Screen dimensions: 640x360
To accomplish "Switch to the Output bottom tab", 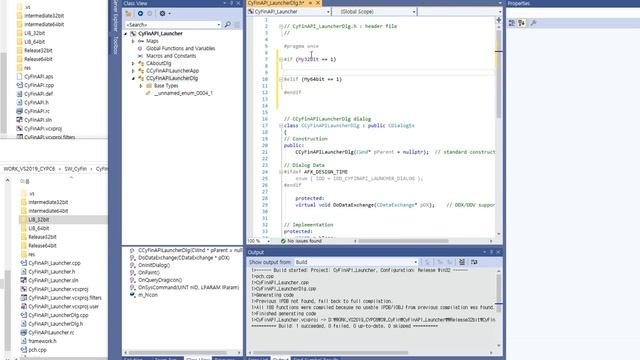I will click(x=280, y=358).
